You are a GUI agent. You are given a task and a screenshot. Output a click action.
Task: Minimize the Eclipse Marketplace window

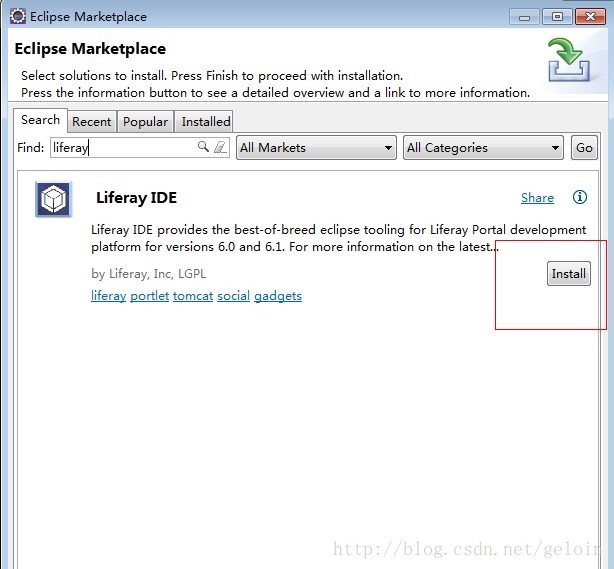point(524,17)
